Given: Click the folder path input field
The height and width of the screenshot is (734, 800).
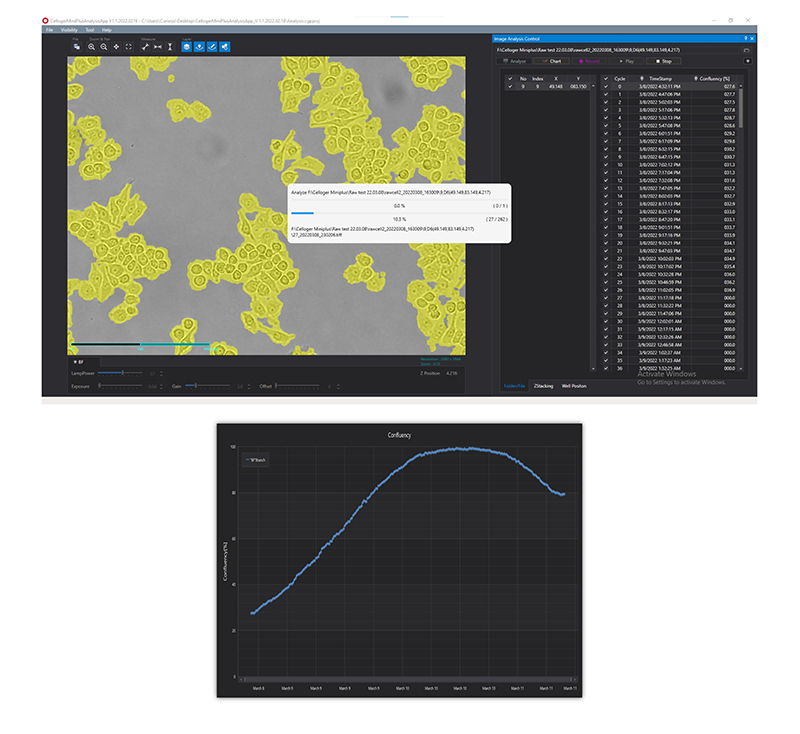Looking at the screenshot, I should point(617,50).
